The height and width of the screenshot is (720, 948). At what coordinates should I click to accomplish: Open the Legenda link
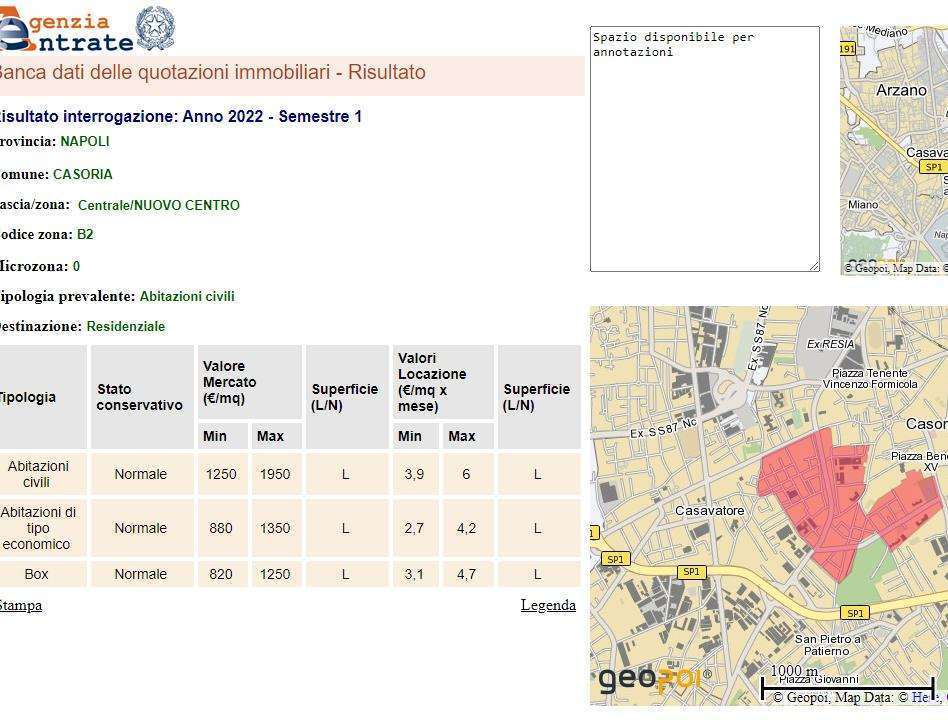point(548,605)
